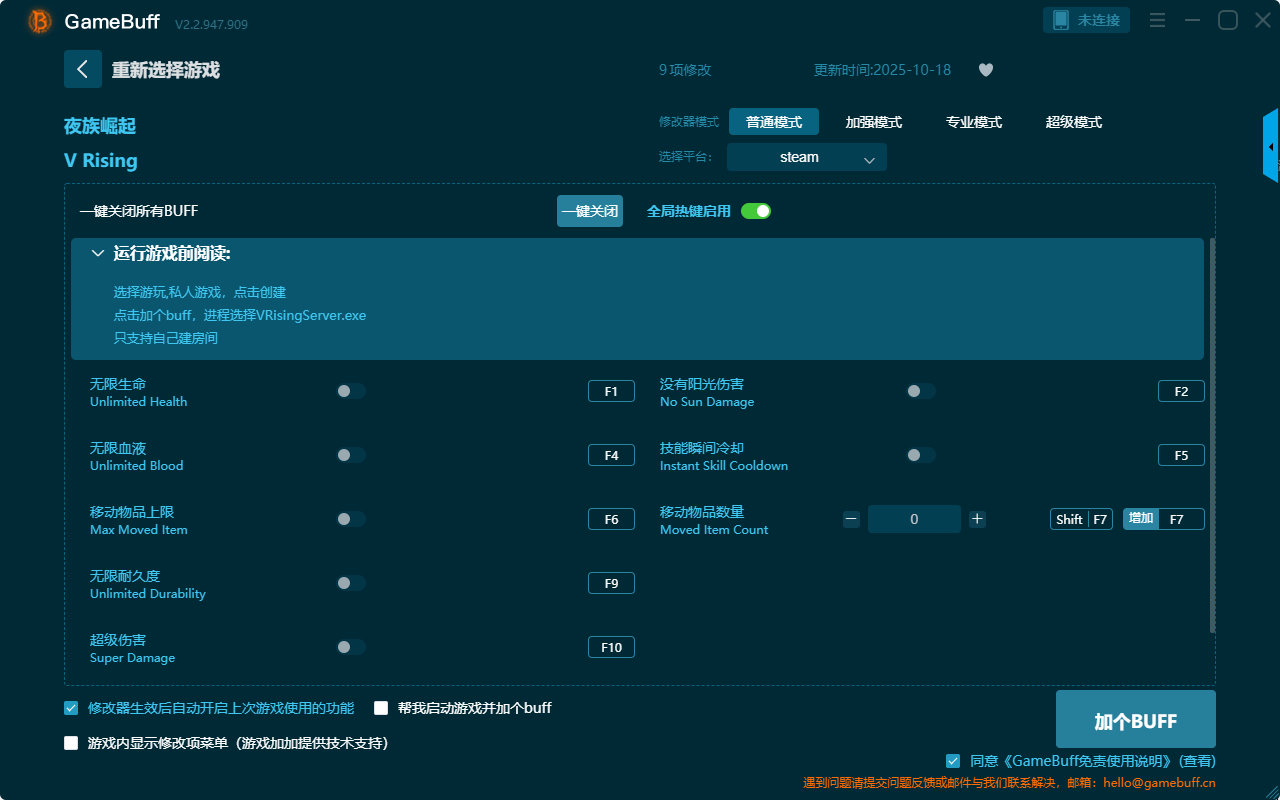This screenshot has width=1280, height=800.
Task: Collapse the read-before-running section
Action: pos(98,254)
